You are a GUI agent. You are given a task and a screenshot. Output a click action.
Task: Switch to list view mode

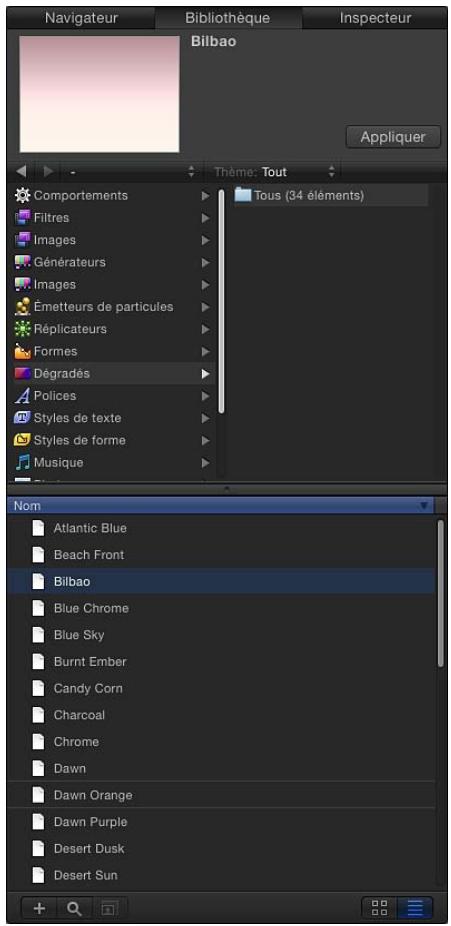click(416, 908)
